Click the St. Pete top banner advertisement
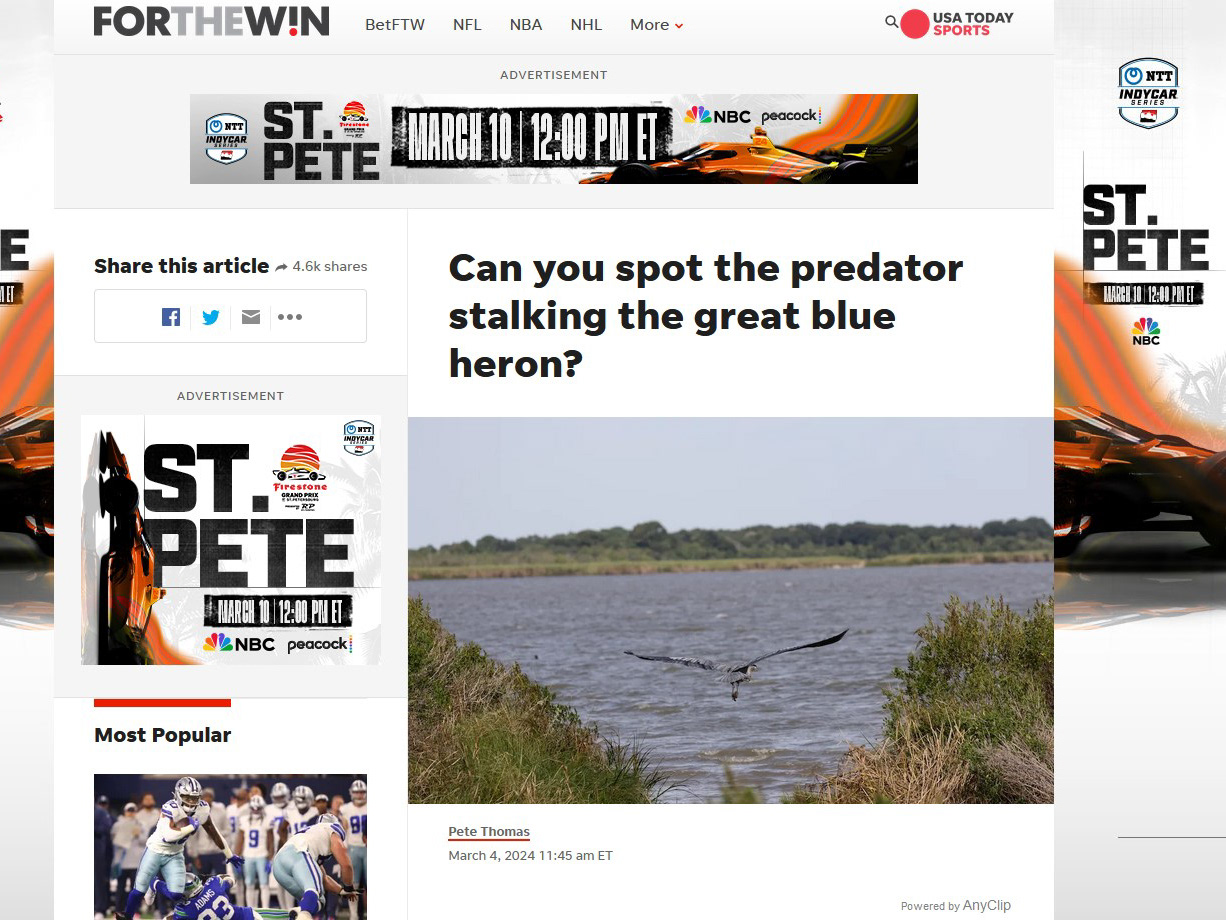 coord(554,139)
